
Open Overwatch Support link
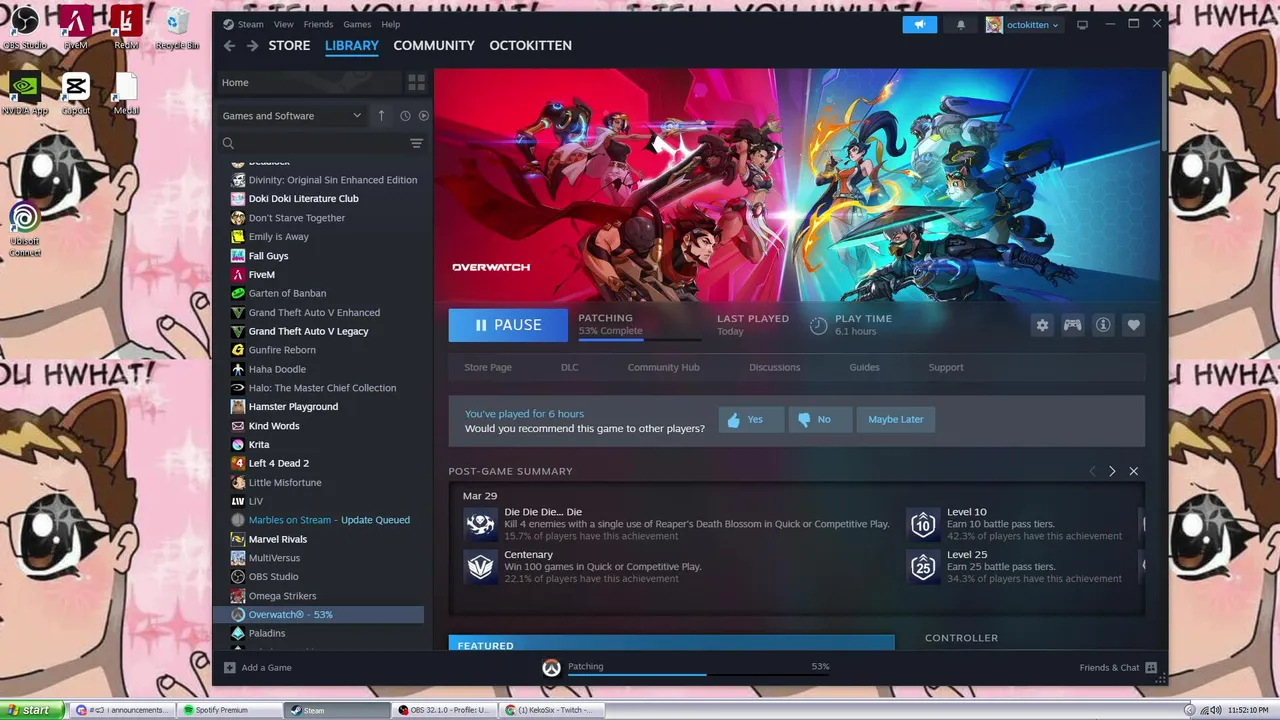[946, 368]
